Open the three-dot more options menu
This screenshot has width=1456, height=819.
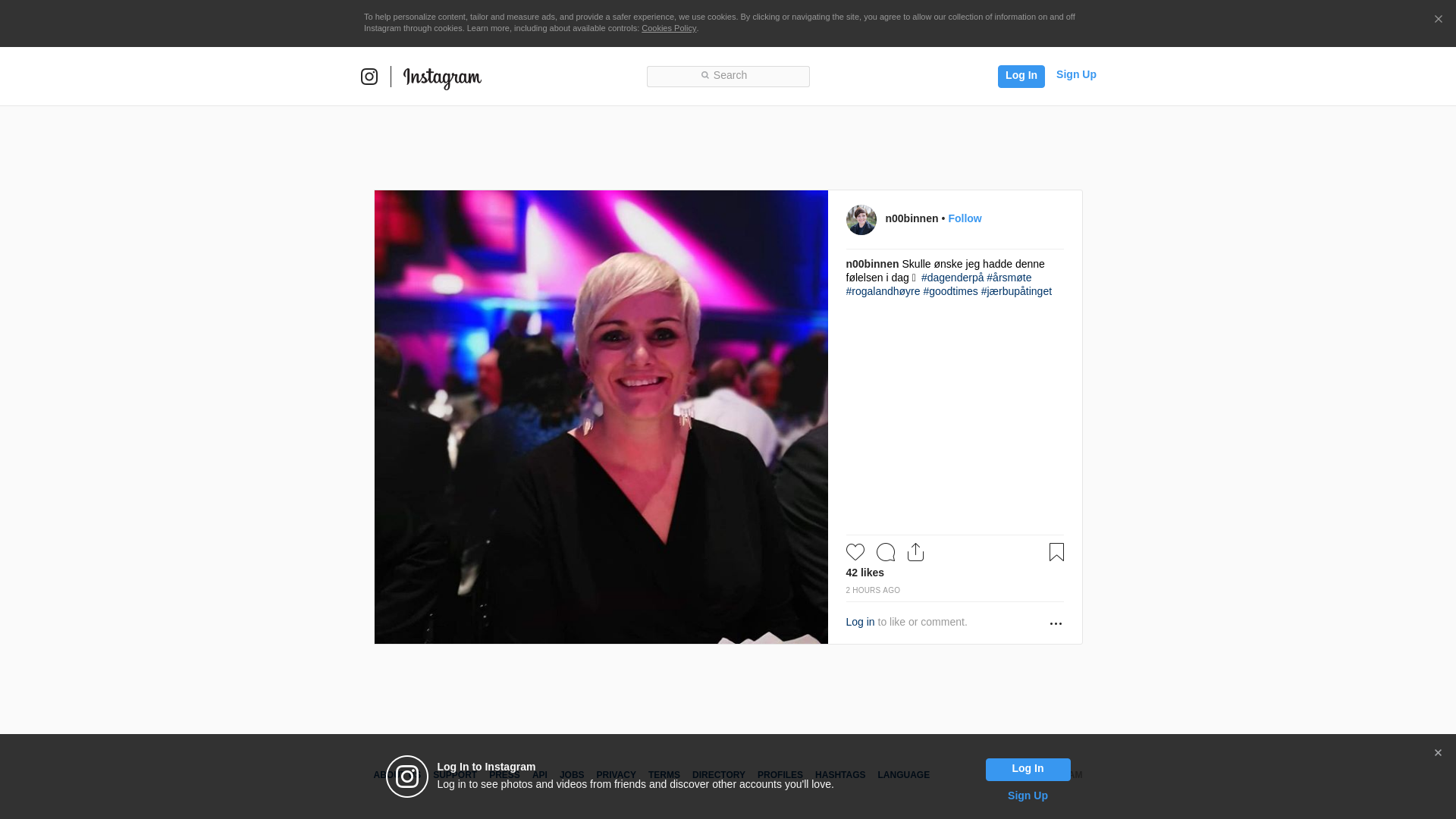tap(1056, 623)
